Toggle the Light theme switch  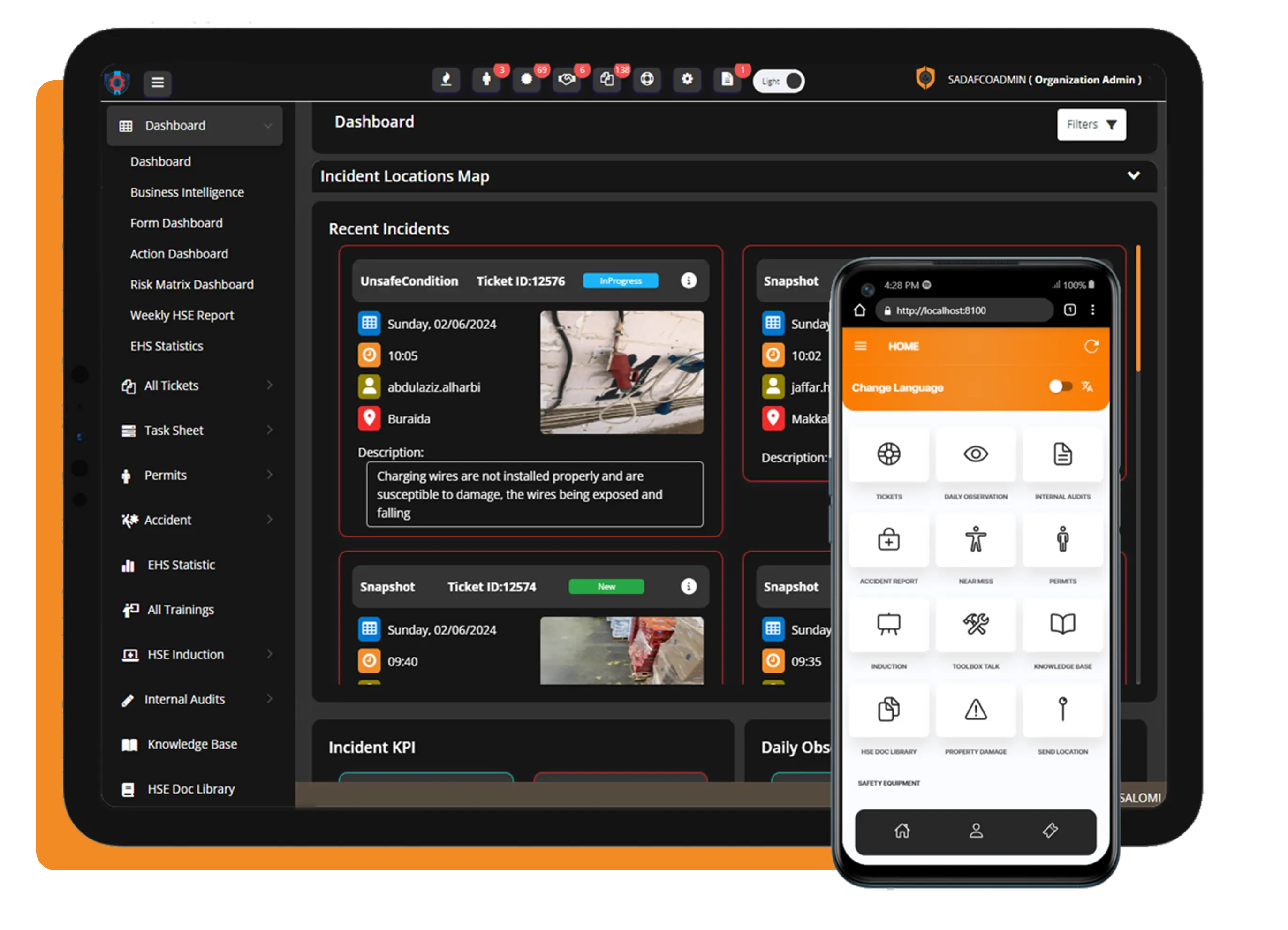pos(779,81)
